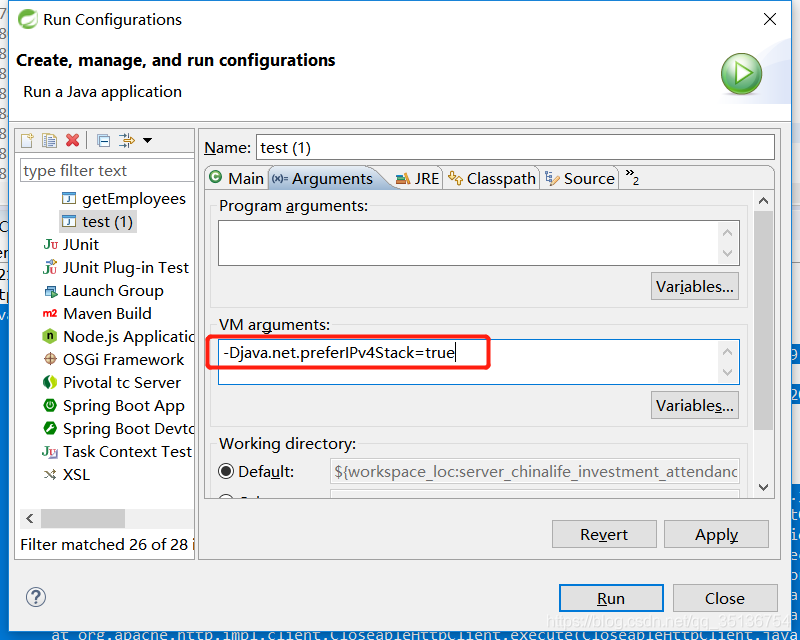
Task: Select the Default working directory radio button
Action: click(226, 471)
